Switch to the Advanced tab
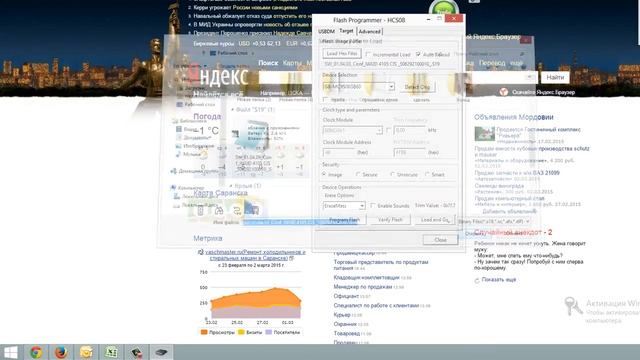This screenshot has width=640, height=360. pyautogui.click(x=369, y=31)
